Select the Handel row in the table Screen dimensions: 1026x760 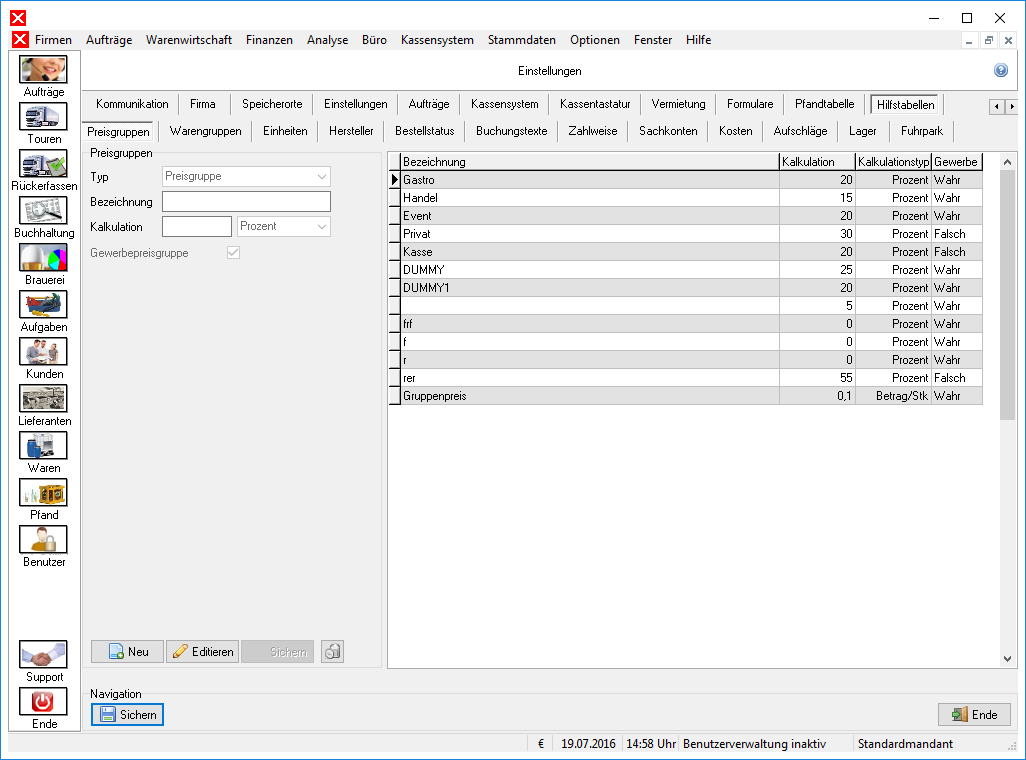click(x=686, y=198)
